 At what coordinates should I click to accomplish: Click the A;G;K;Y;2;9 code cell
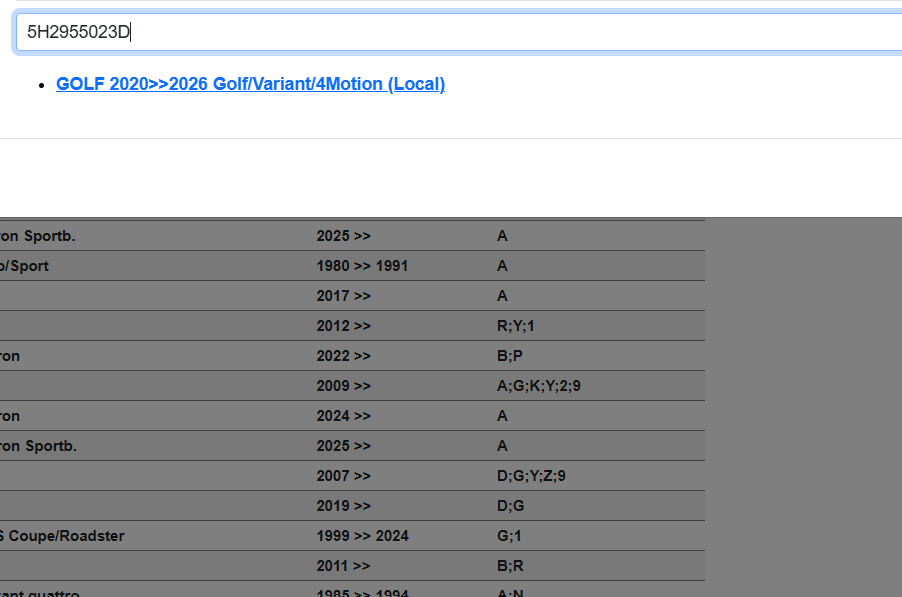pos(538,386)
